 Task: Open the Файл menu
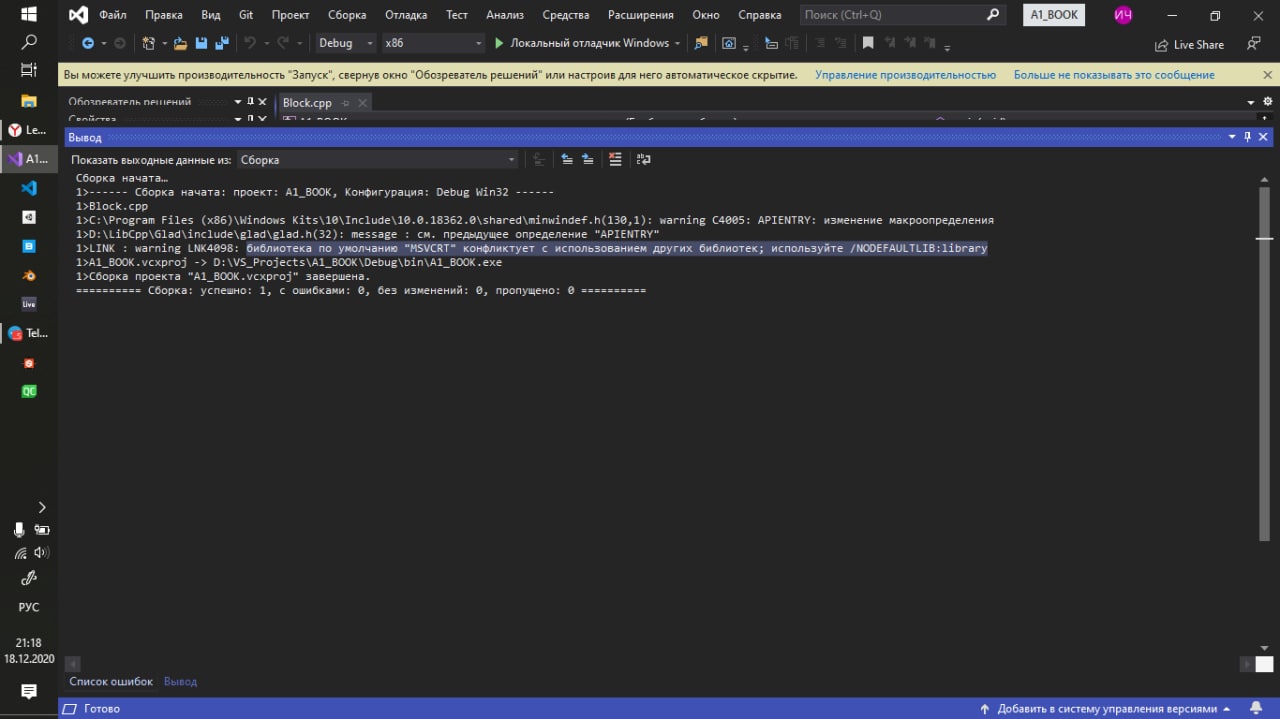coord(112,15)
